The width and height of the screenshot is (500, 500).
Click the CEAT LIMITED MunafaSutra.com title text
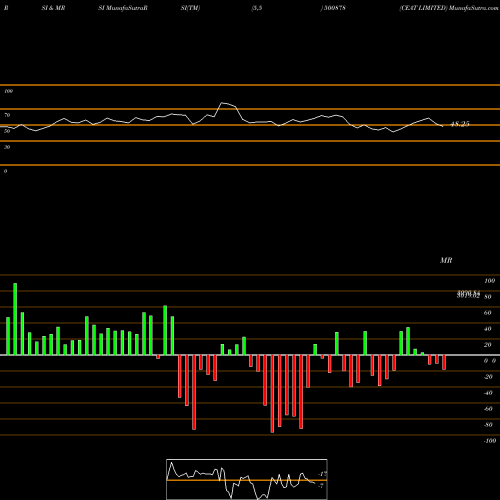(449, 8)
